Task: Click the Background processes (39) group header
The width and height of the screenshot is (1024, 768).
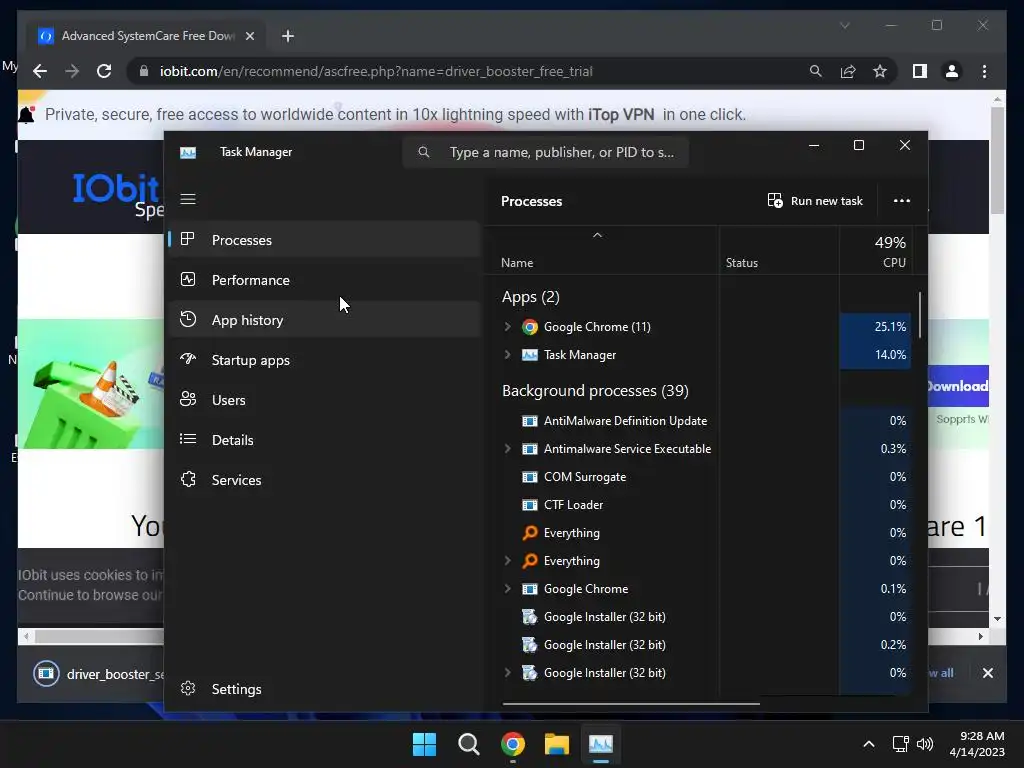Action: (595, 391)
